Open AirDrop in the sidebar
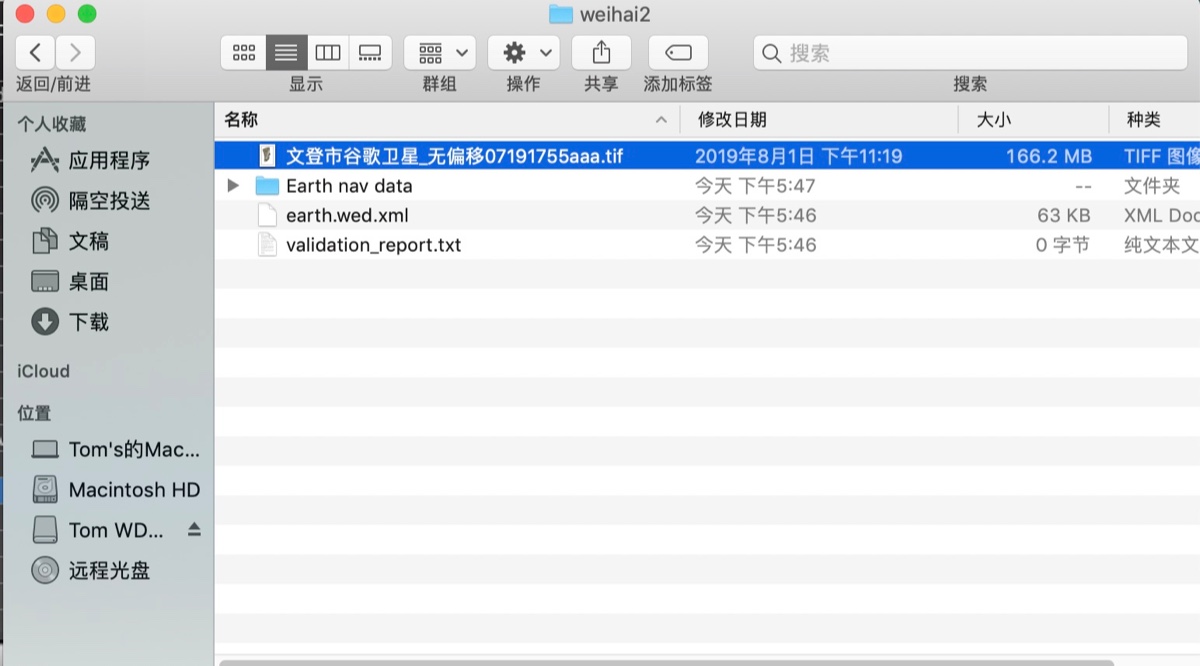The image size is (1200, 666). click(108, 201)
